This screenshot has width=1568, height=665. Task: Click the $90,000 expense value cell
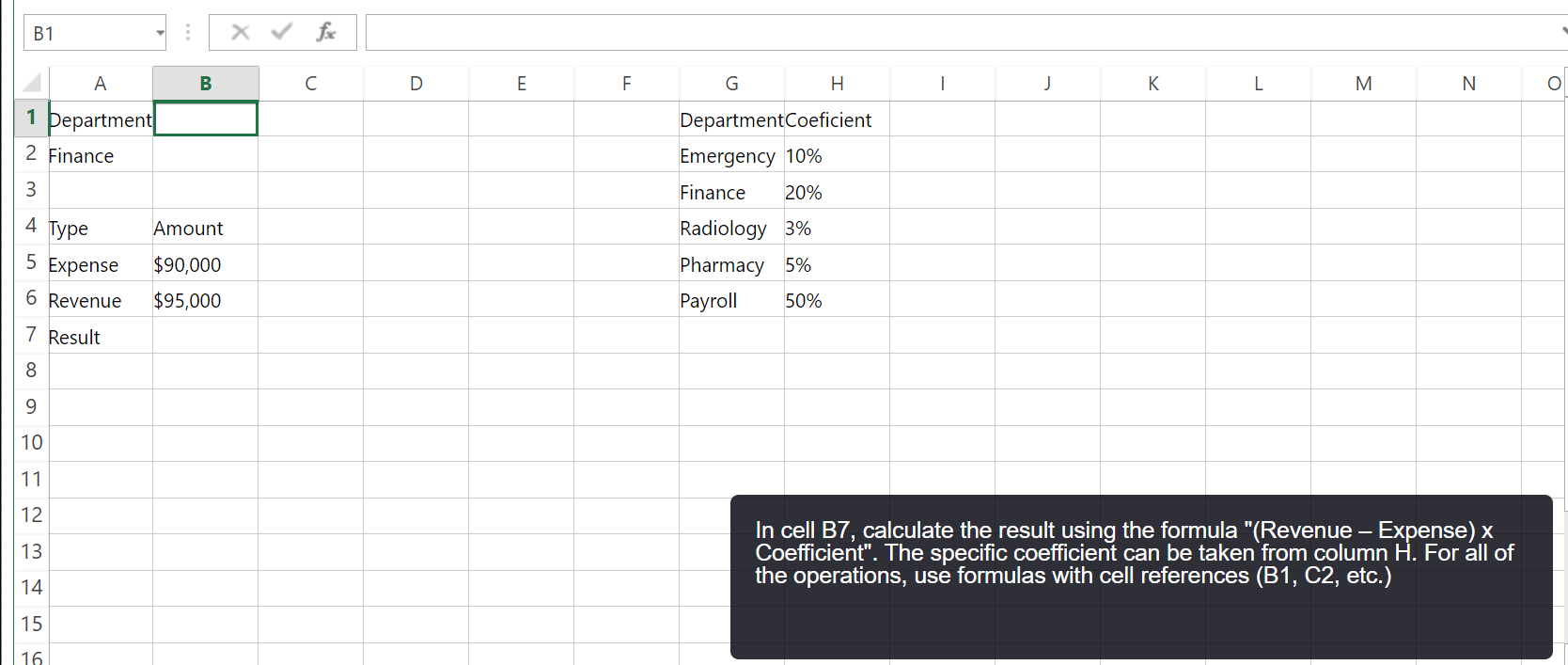206,264
